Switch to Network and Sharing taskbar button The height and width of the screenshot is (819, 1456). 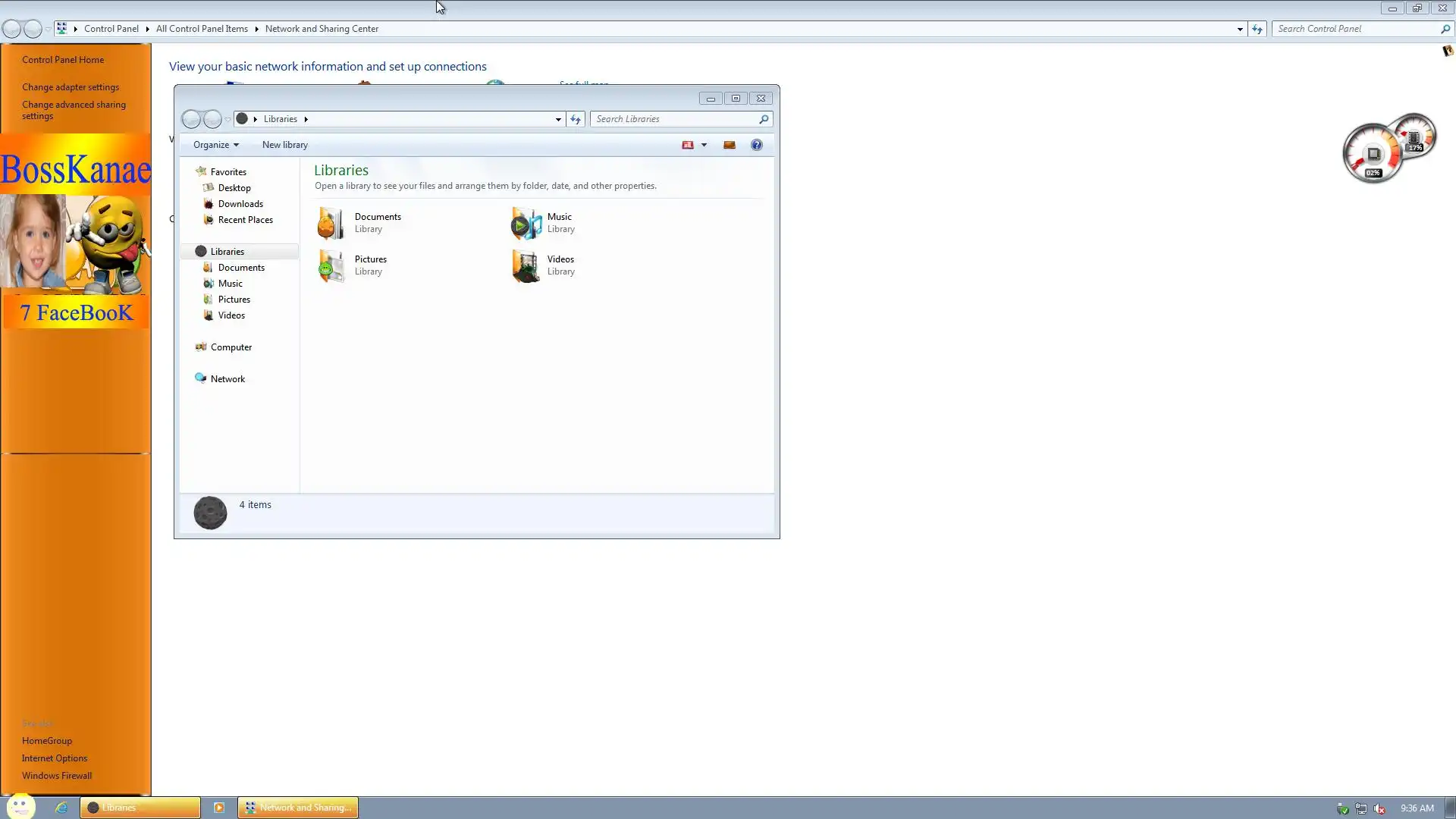coord(298,808)
